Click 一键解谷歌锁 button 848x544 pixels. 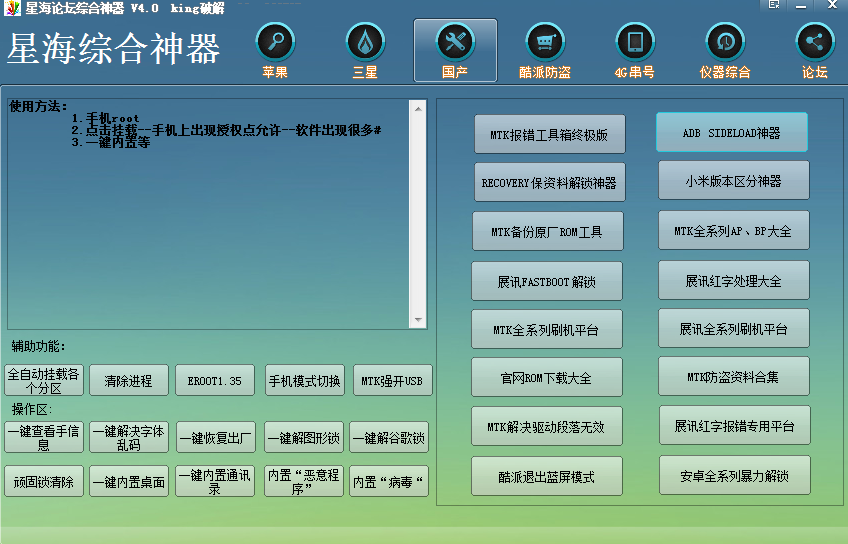click(x=389, y=437)
